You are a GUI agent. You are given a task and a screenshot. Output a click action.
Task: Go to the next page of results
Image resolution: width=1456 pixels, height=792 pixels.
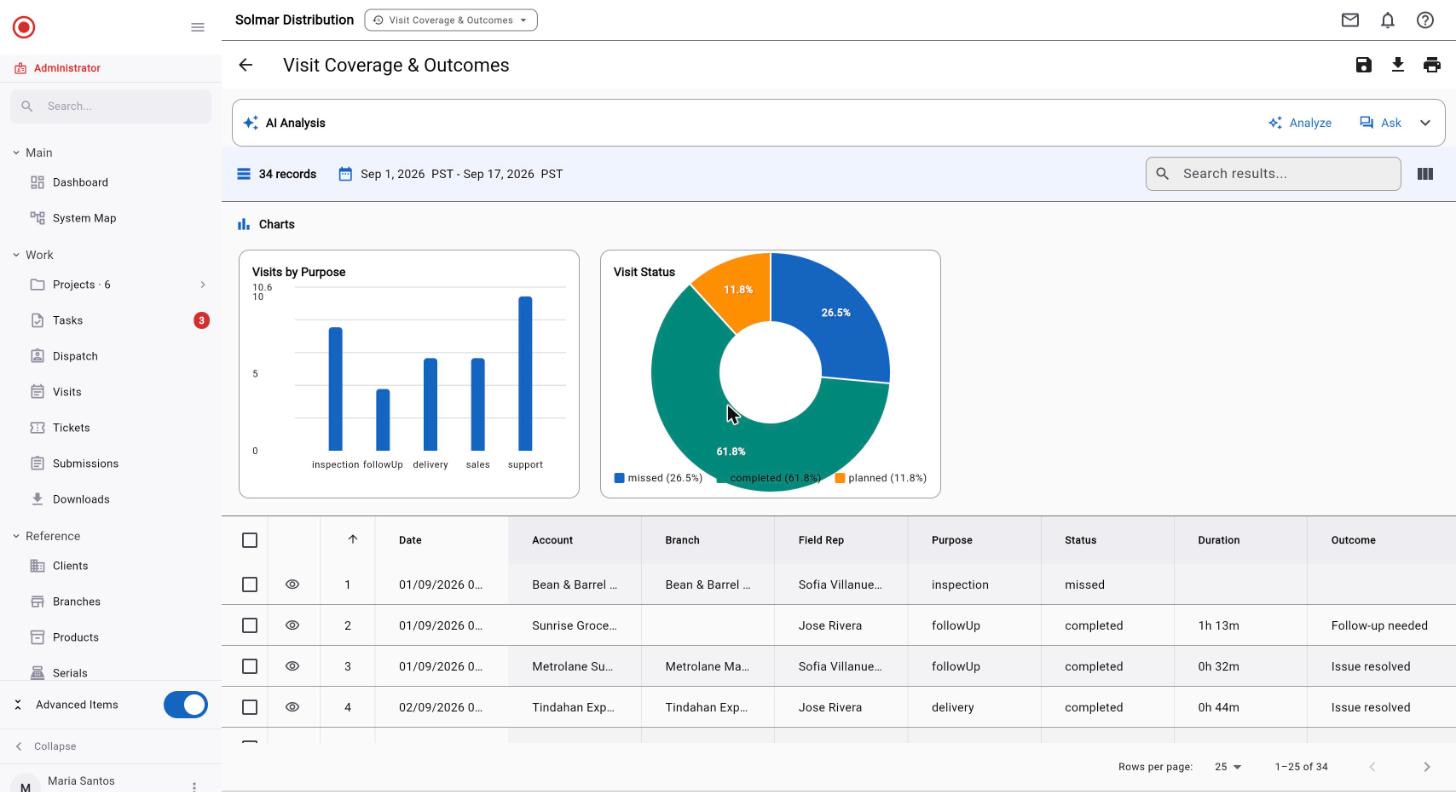(1427, 767)
